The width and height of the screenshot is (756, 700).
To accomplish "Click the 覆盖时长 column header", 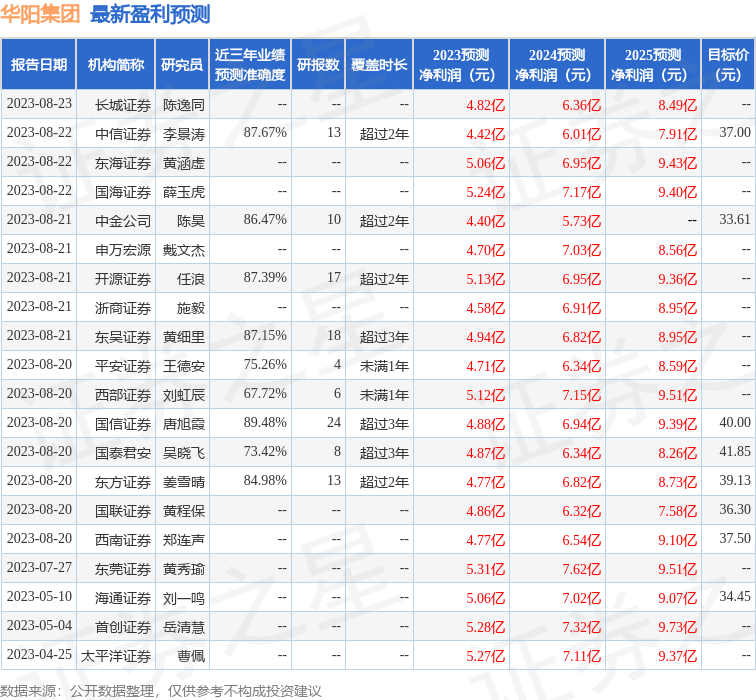I will 379,65.
